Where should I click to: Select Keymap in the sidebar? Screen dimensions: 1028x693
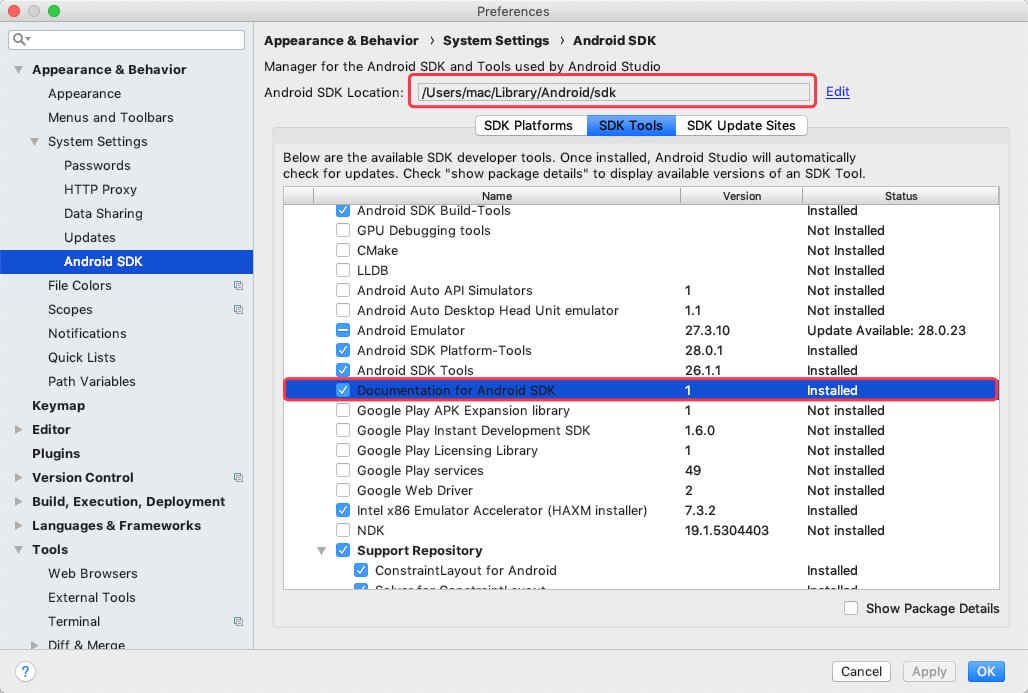(58, 406)
